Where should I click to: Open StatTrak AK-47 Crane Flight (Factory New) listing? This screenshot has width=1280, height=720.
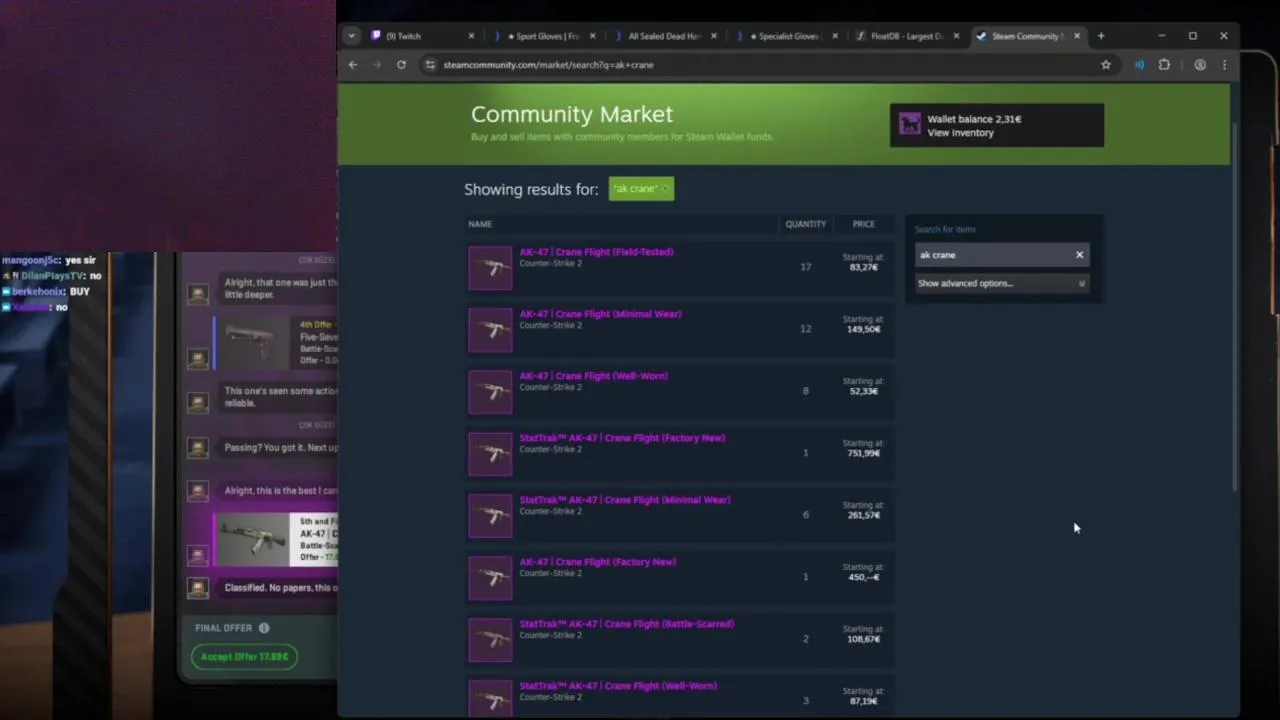coord(622,438)
